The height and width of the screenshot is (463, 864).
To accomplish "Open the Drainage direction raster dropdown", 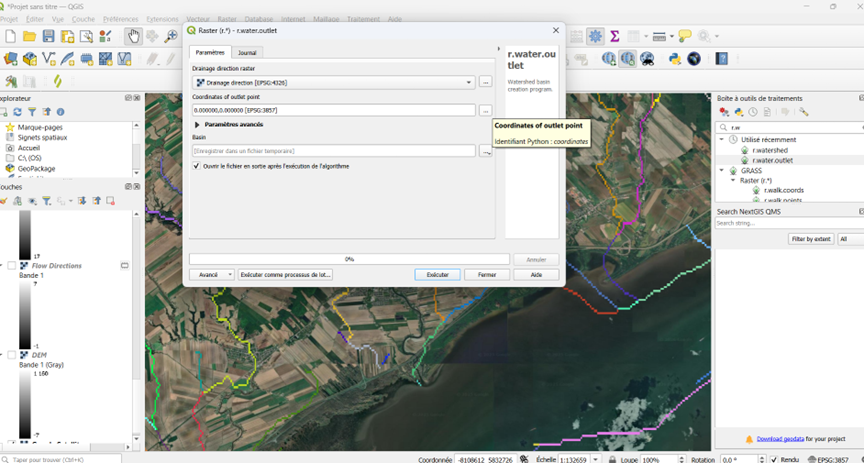I will tap(468, 82).
